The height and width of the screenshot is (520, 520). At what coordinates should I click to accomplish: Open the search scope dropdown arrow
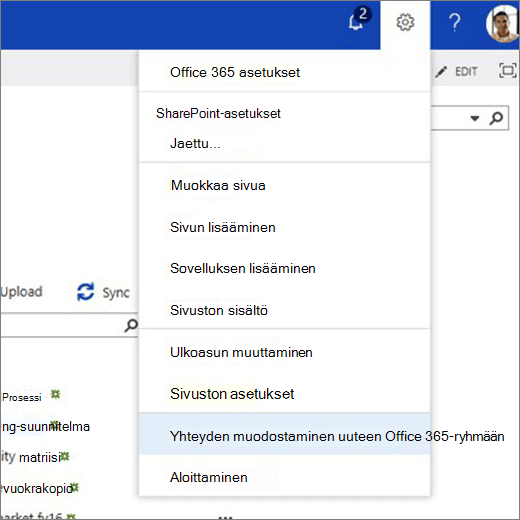point(475,118)
